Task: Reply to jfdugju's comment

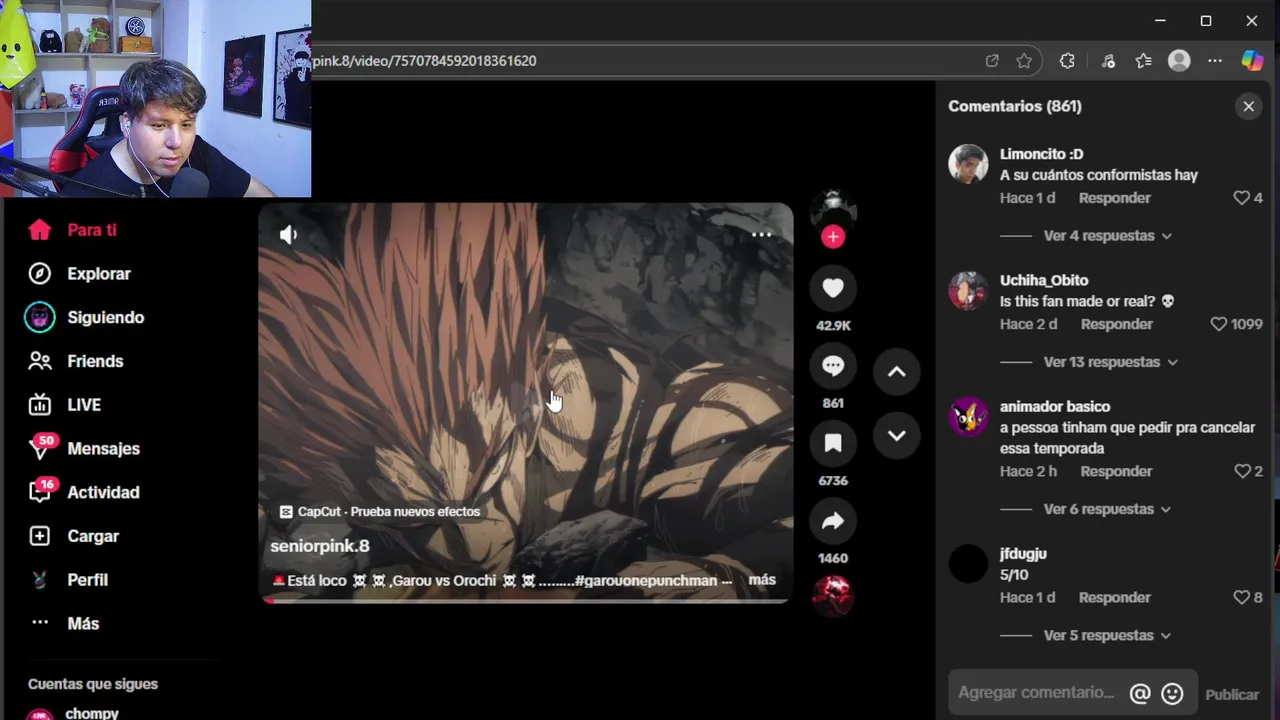Action: (x=1114, y=597)
